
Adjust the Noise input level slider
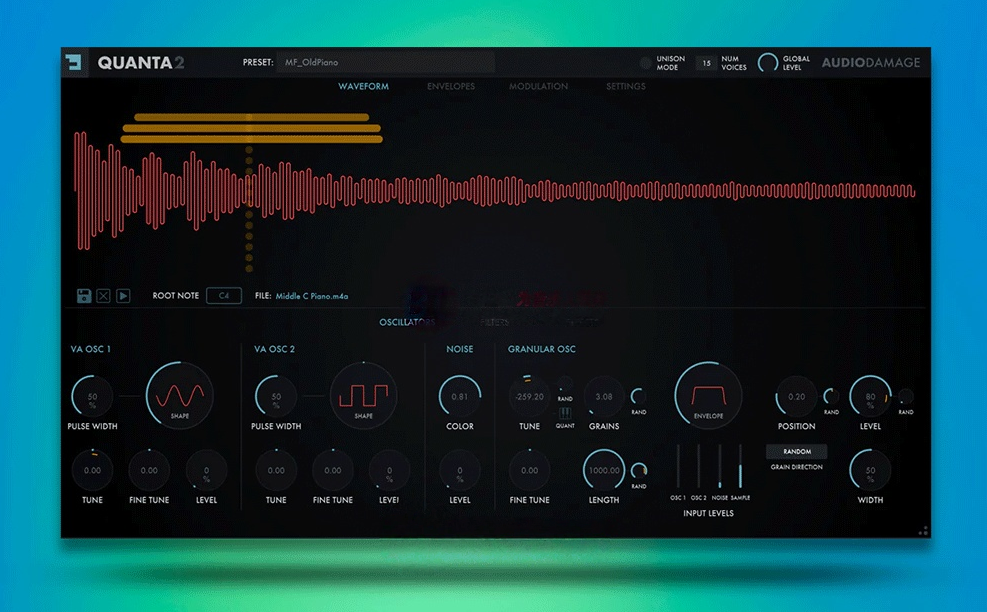(x=719, y=466)
